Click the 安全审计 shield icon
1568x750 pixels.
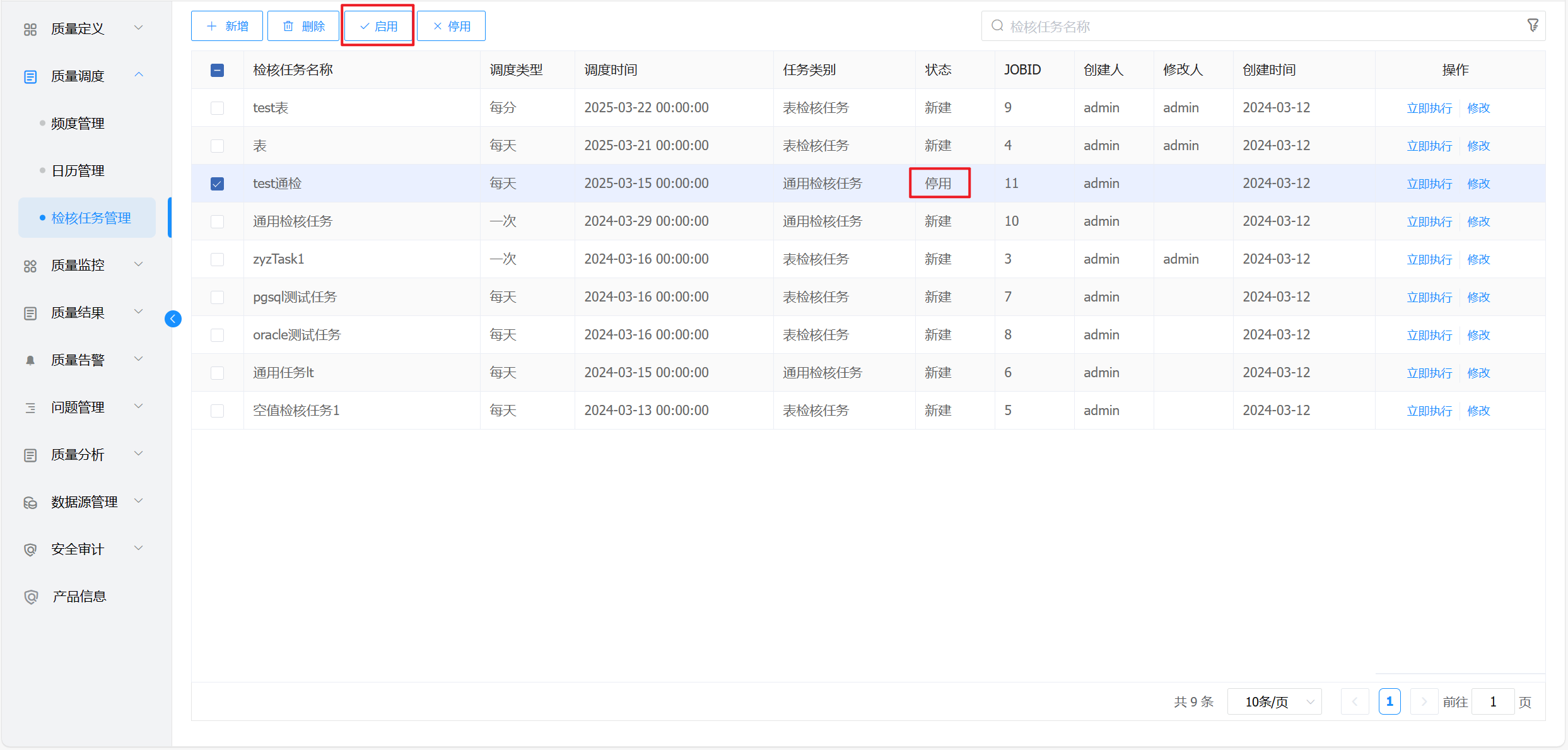30,549
